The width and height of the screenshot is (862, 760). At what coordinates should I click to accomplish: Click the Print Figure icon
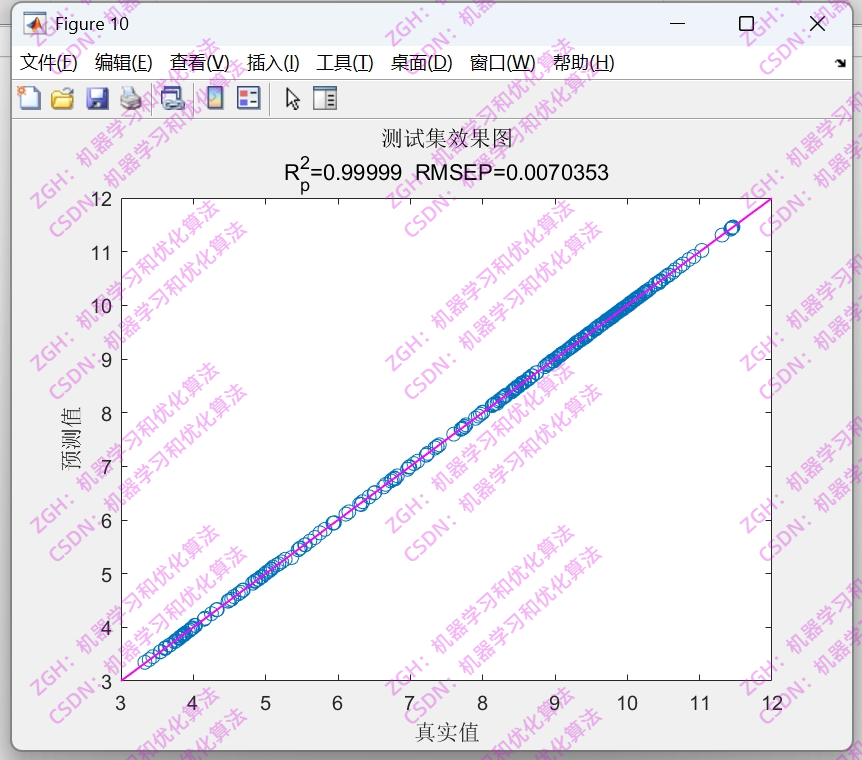pyautogui.click(x=131, y=99)
